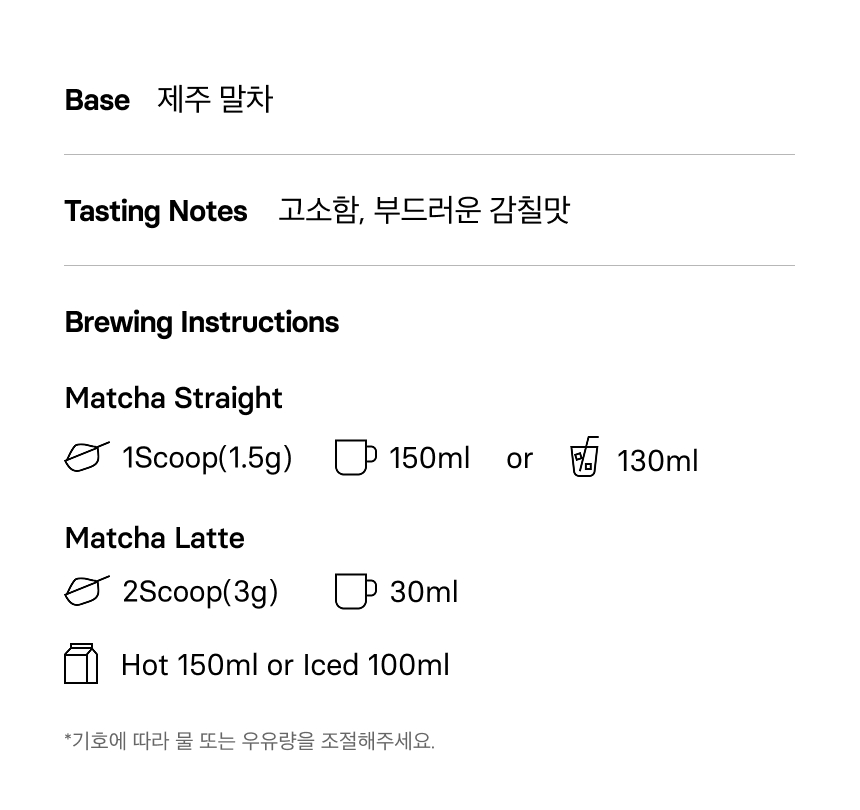Click the 제주 말차 base text
The height and width of the screenshot is (810, 860).
[x=215, y=100]
